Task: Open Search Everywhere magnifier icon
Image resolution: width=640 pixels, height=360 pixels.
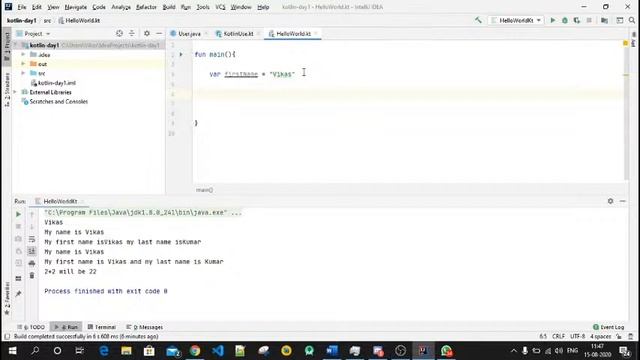Action: [632, 20]
